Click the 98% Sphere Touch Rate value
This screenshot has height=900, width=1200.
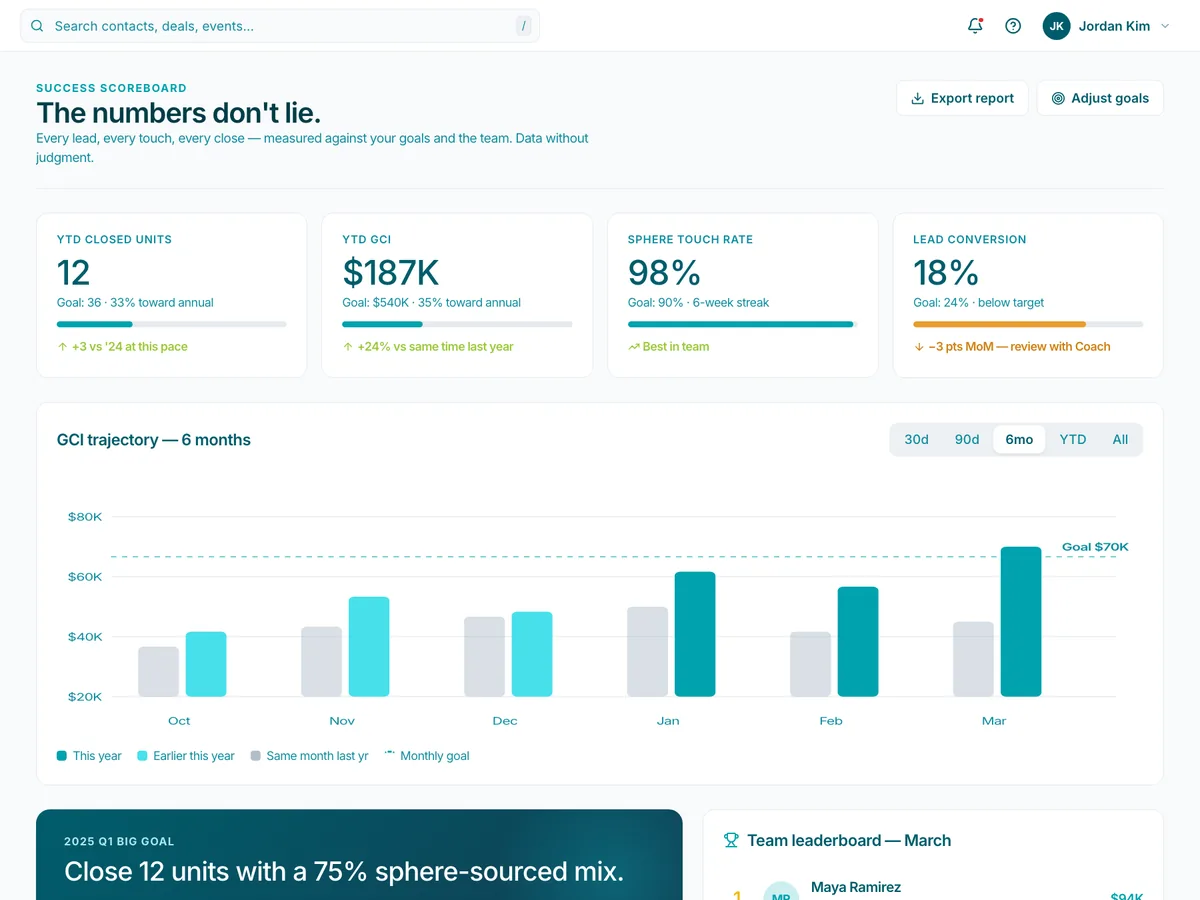664,272
